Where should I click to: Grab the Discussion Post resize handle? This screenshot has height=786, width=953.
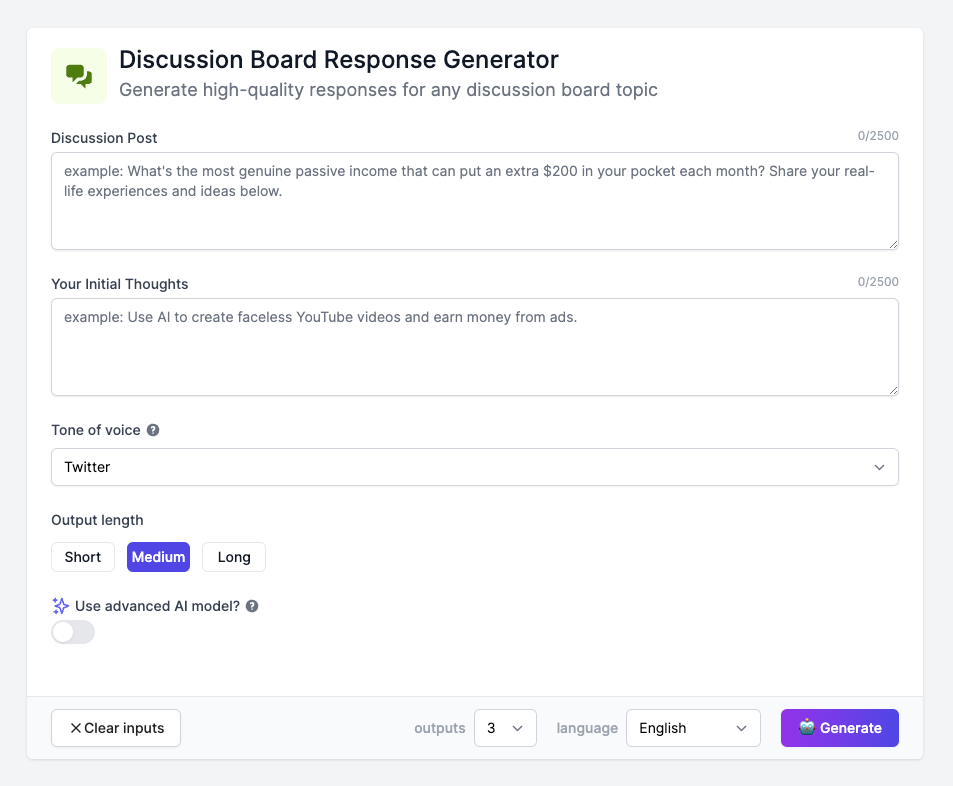893,244
